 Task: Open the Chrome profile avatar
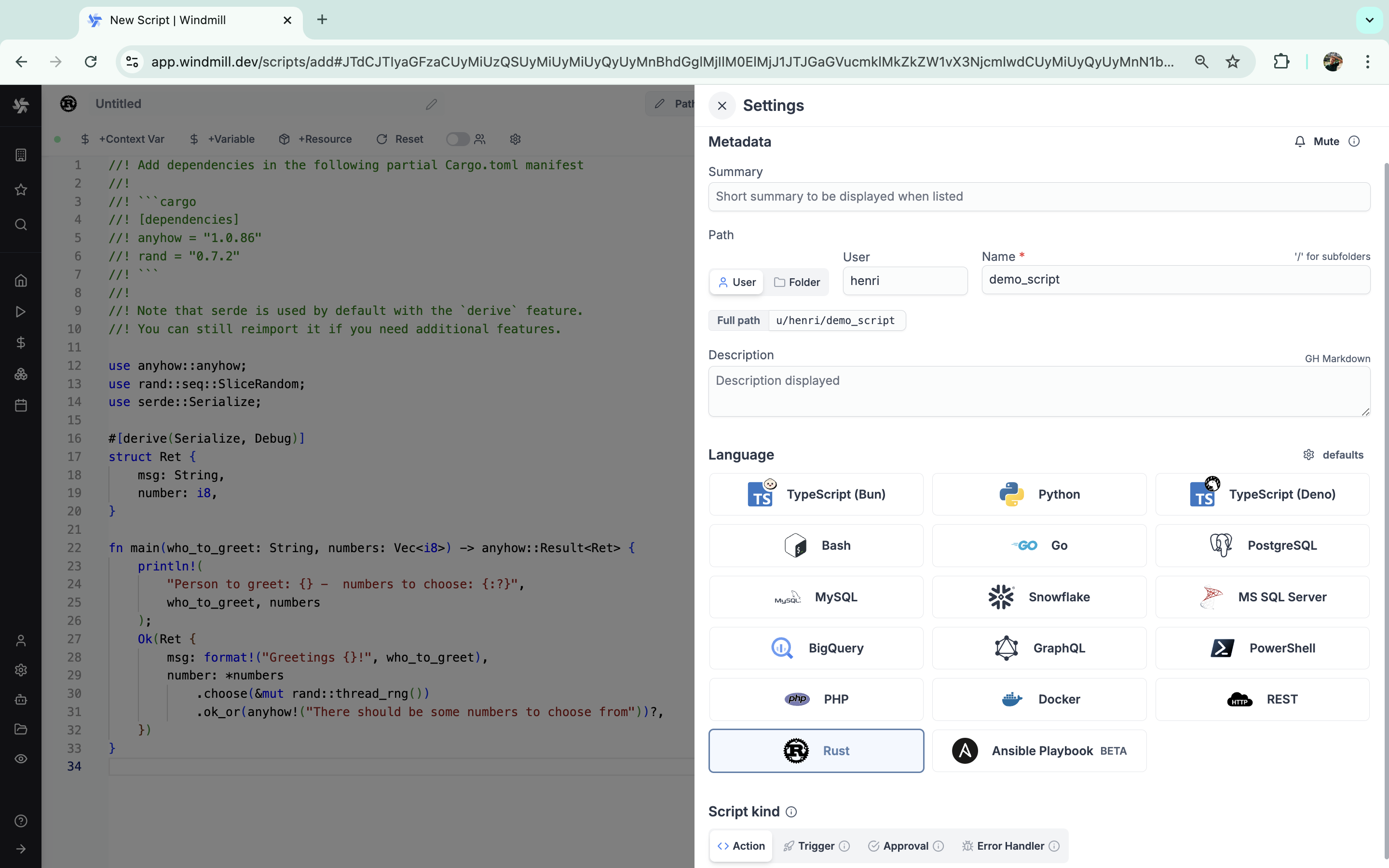[1333, 61]
